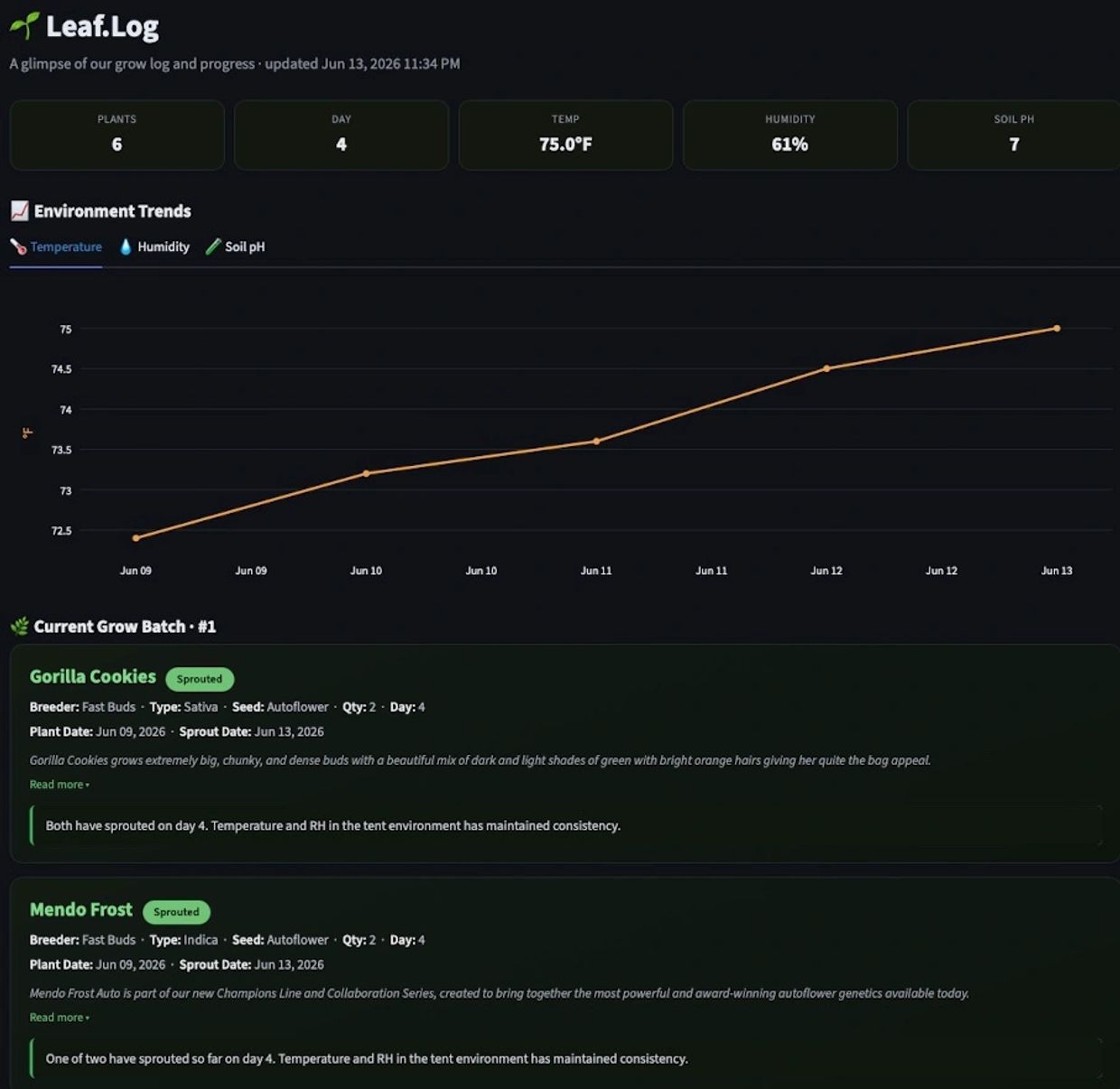The image size is (1120, 1089).
Task: Click the Jun 13 data point at 75
Action: pyautogui.click(x=1057, y=329)
